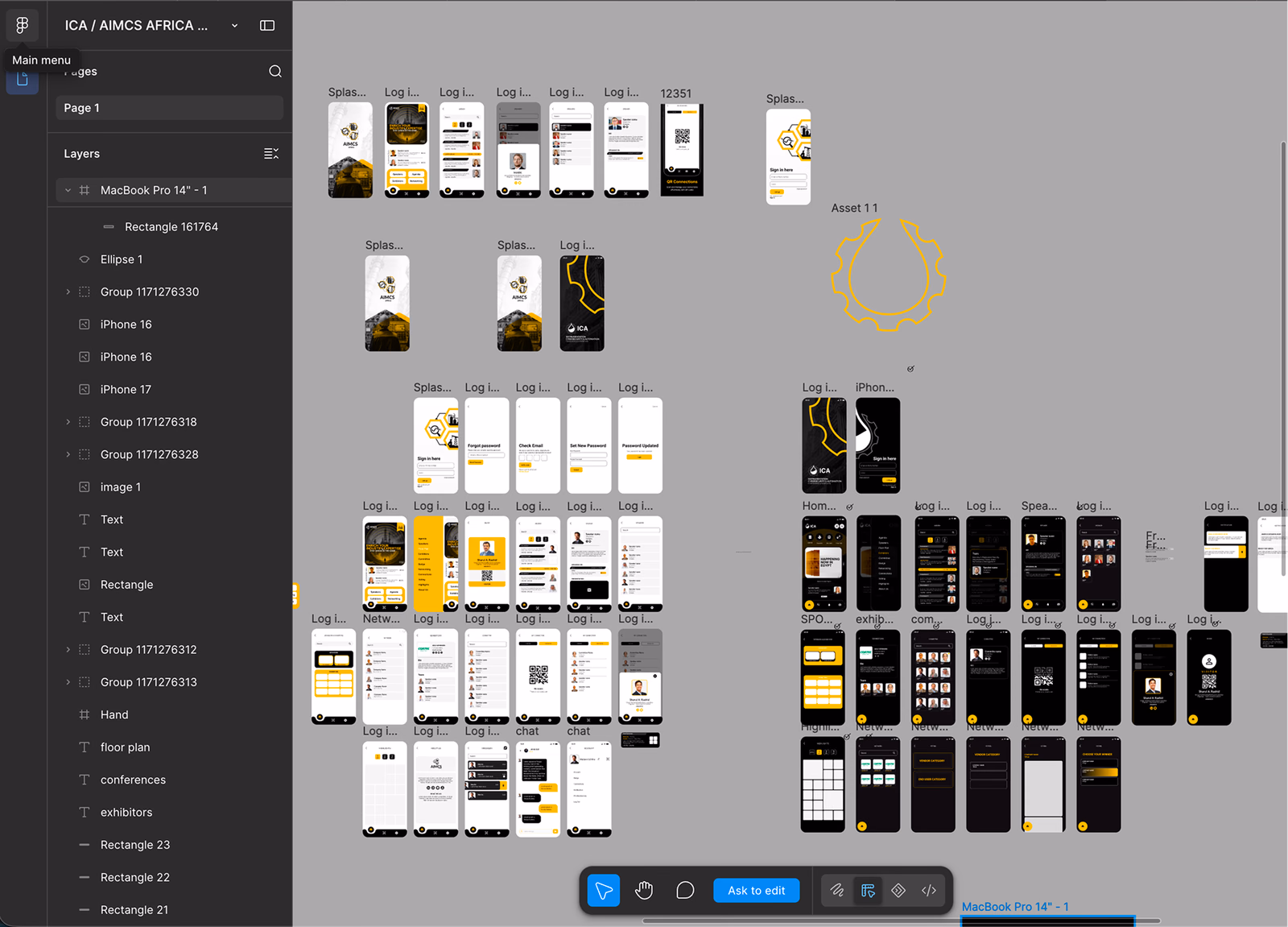Click the canvas vertical scrollbar
The image size is (1288, 927).
click(x=1283, y=359)
